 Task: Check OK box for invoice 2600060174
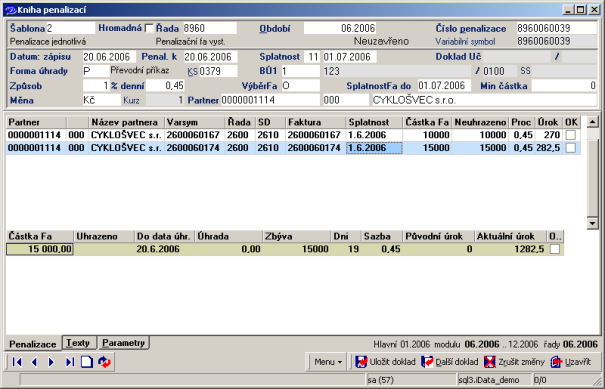point(571,147)
